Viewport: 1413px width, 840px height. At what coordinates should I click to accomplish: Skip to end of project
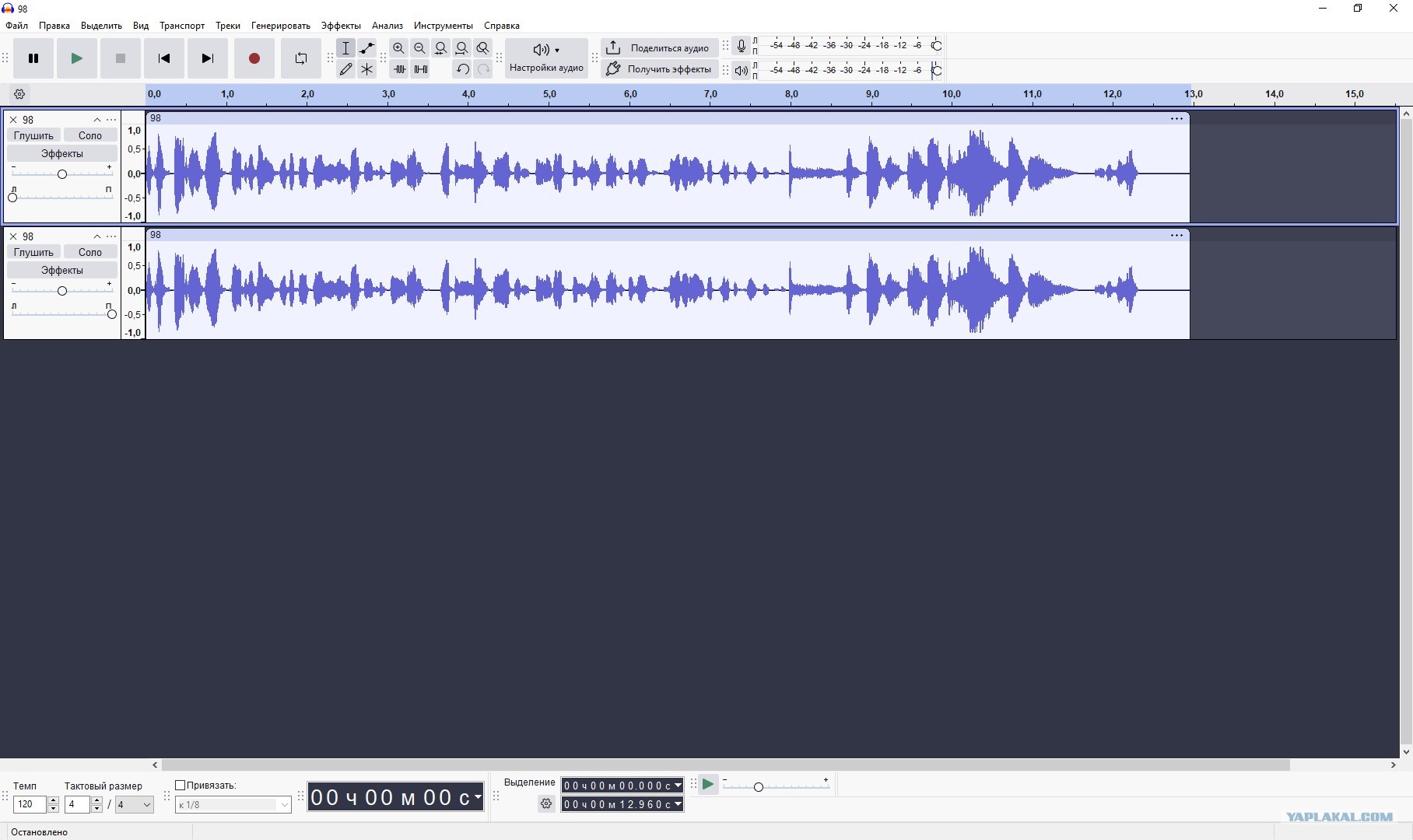(x=208, y=58)
